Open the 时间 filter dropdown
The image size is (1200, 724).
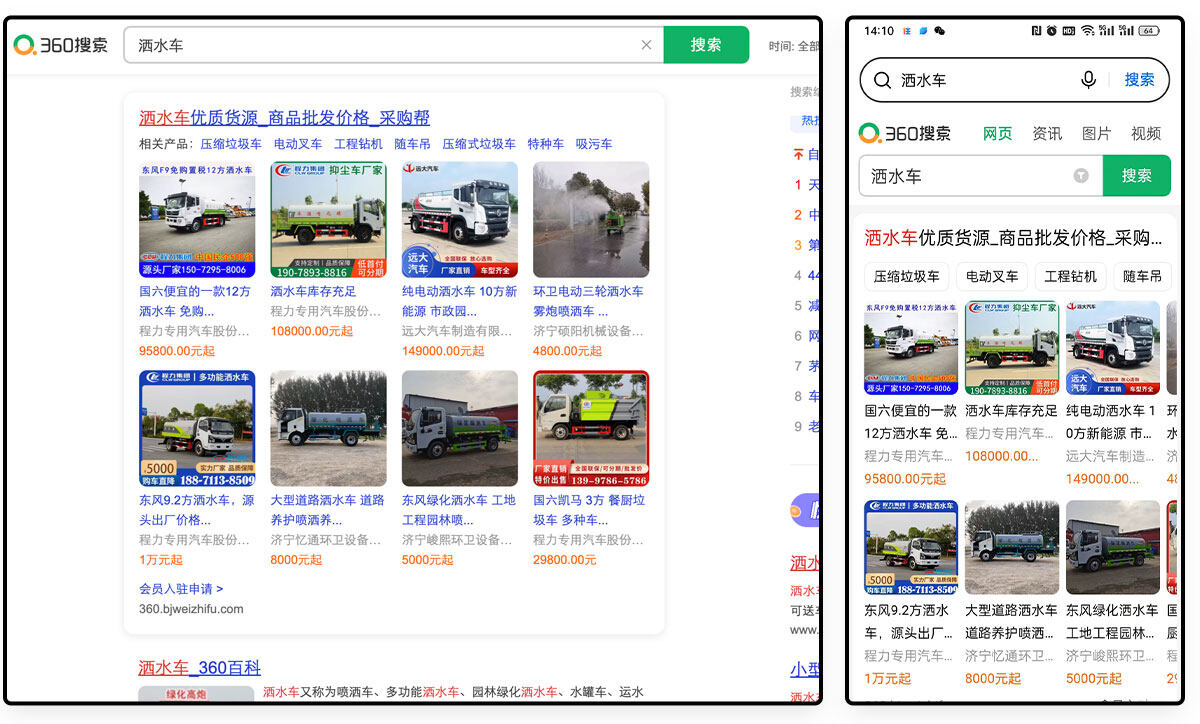[x=794, y=46]
